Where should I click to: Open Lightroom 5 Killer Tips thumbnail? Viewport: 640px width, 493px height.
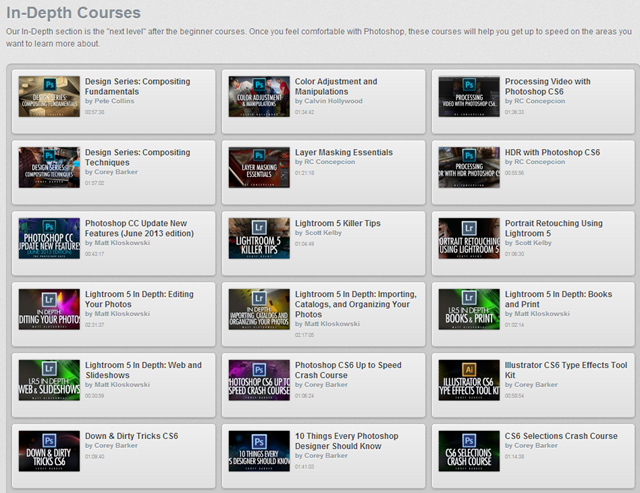click(259, 238)
